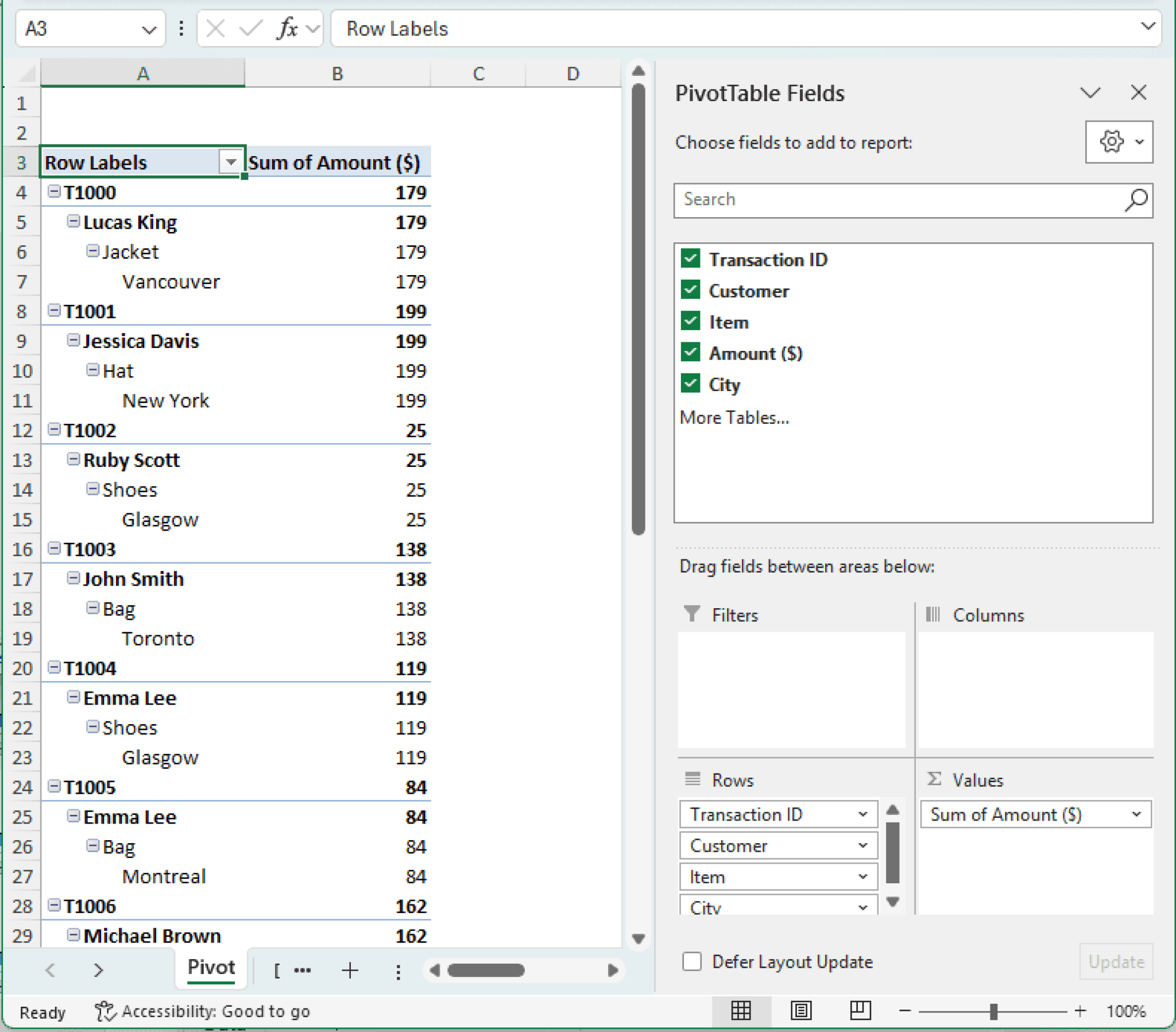1176x1032 pixels.
Task: Switch to Page Break Preview icon
Action: click(861, 1011)
